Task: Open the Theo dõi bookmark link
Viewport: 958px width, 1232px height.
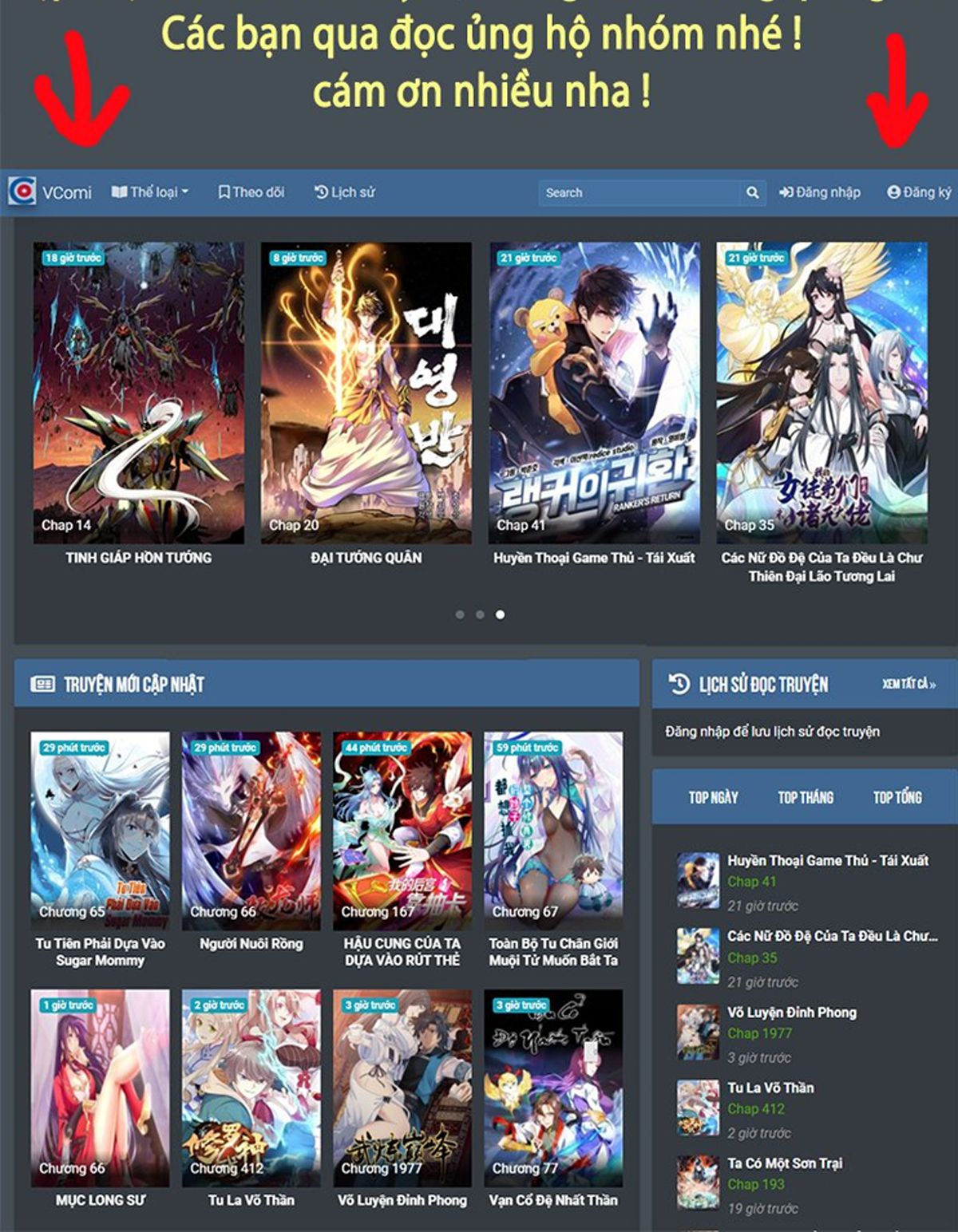Action: [251, 192]
